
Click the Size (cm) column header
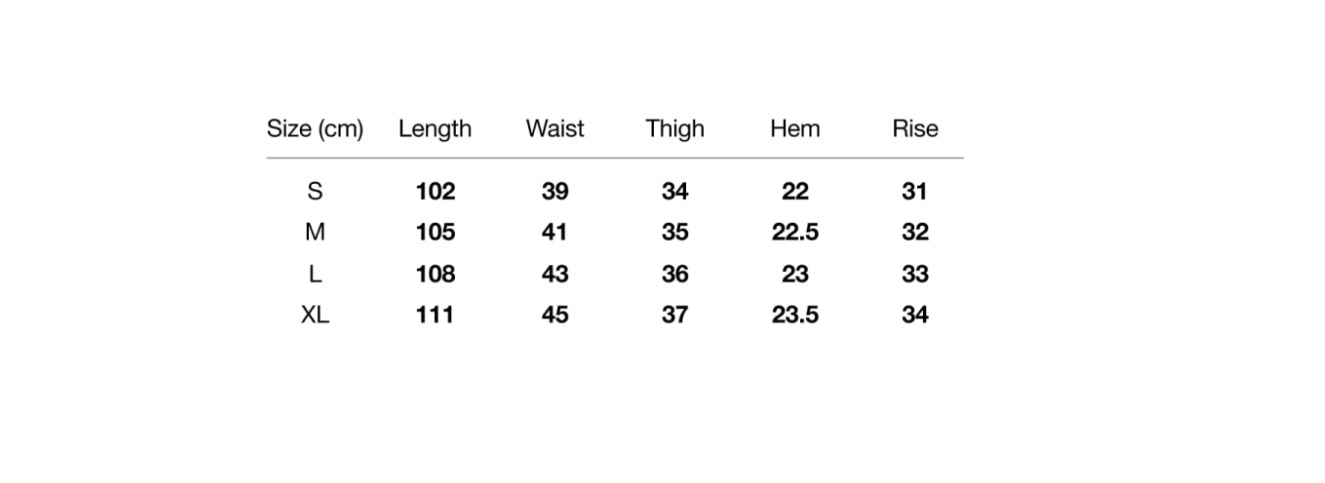(x=315, y=129)
